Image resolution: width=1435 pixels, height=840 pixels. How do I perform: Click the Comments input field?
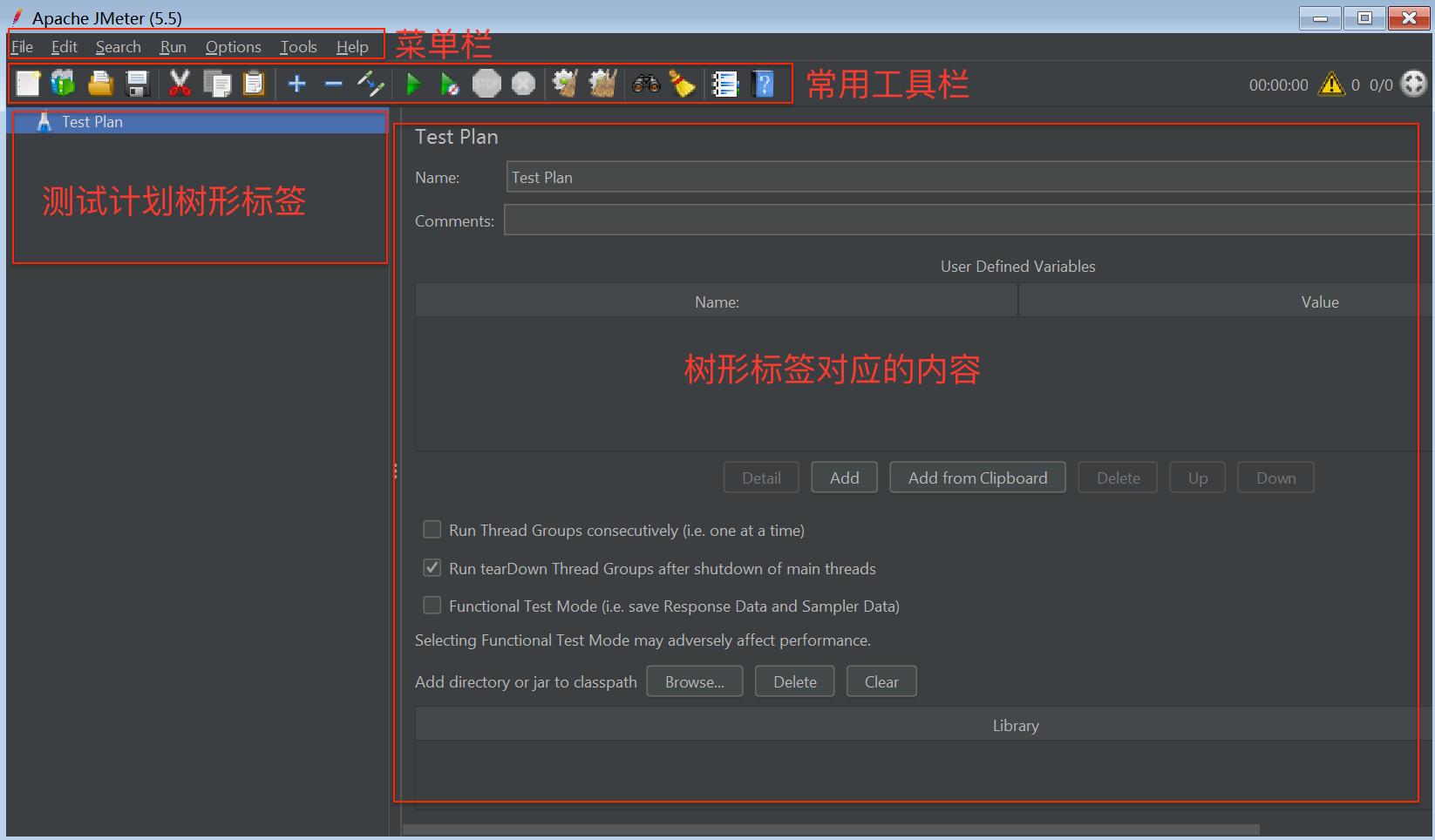pos(968,220)
